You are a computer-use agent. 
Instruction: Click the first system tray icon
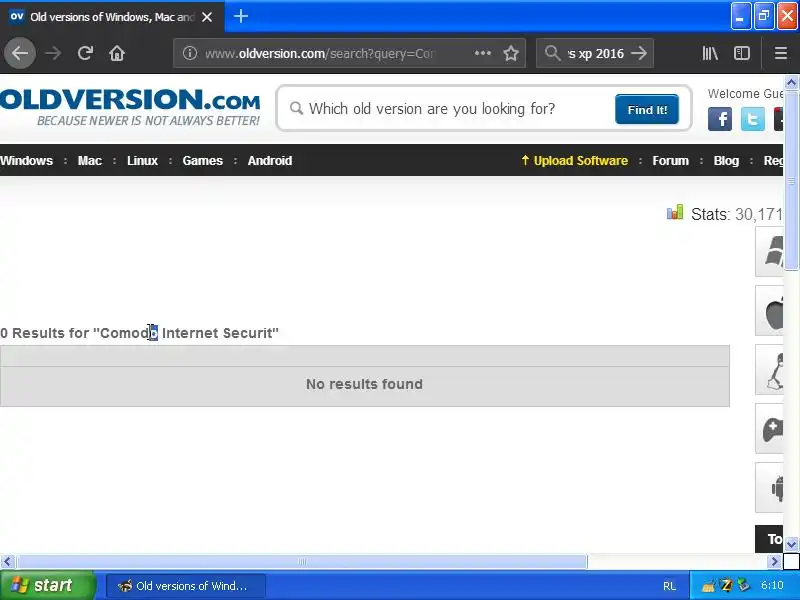[x=709, y=586]
